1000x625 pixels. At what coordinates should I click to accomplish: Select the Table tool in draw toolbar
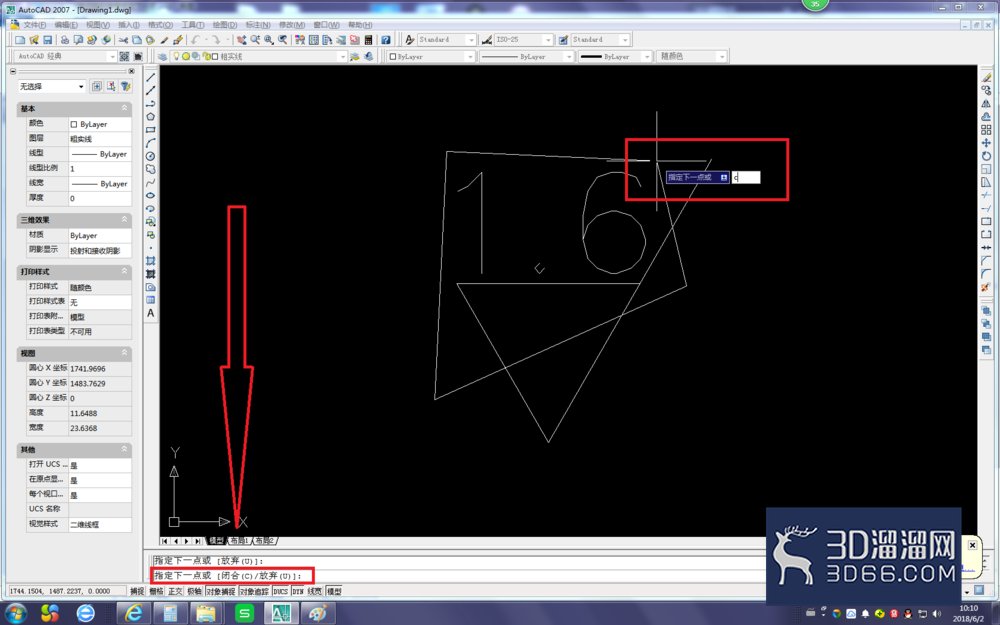pyautogui.click(x=151, y=300)
